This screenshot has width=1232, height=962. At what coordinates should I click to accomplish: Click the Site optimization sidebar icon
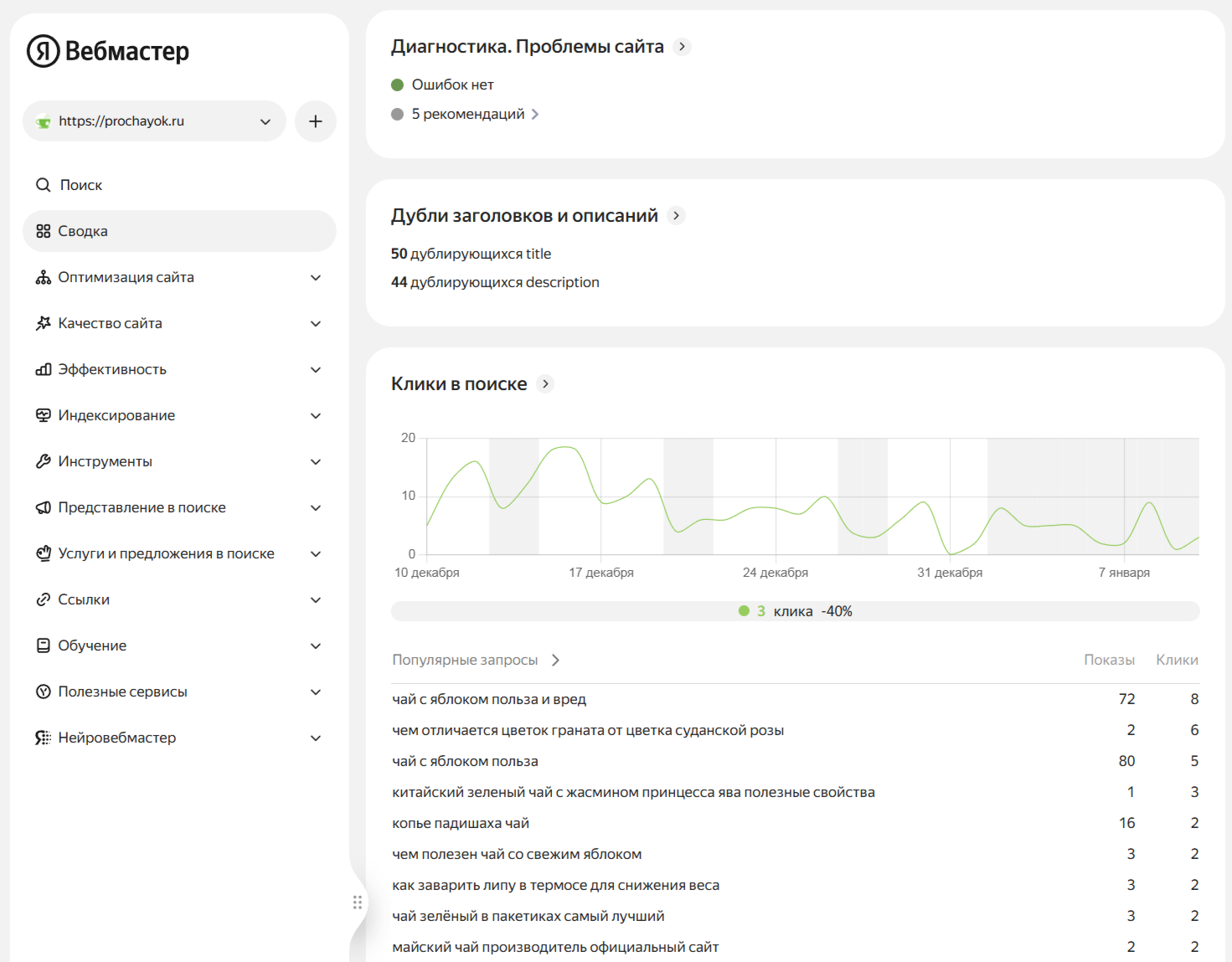(44, 277)
